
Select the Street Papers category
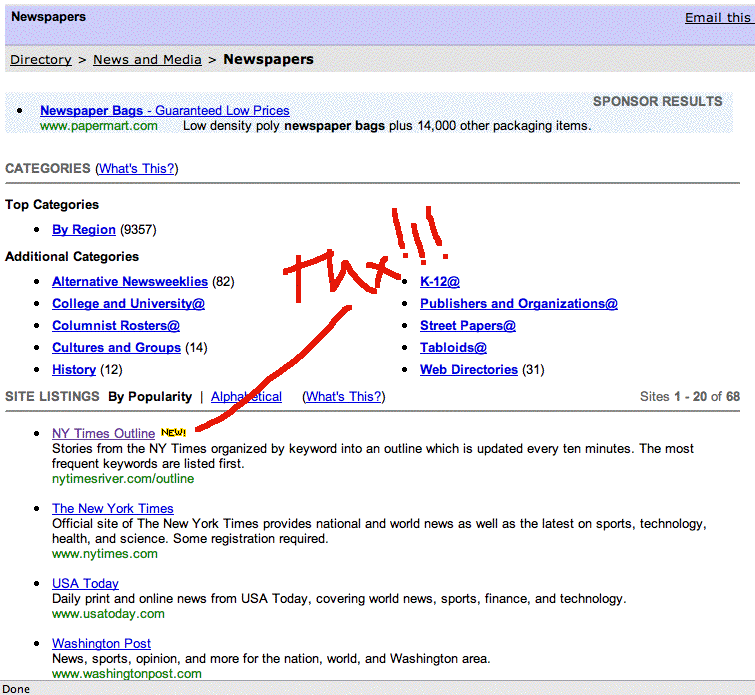pos(467,326)
